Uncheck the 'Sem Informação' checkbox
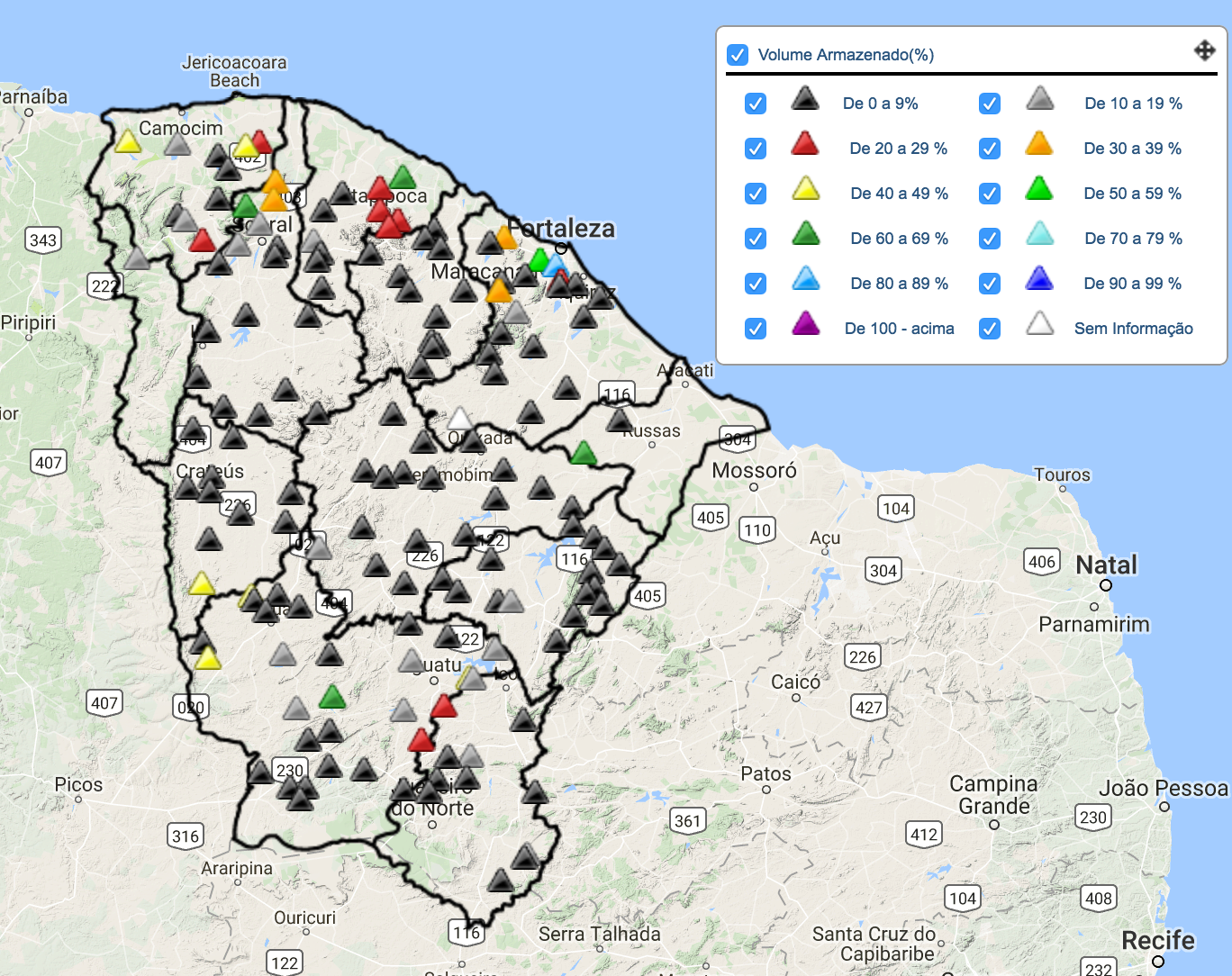 click(x=990, y=329)
